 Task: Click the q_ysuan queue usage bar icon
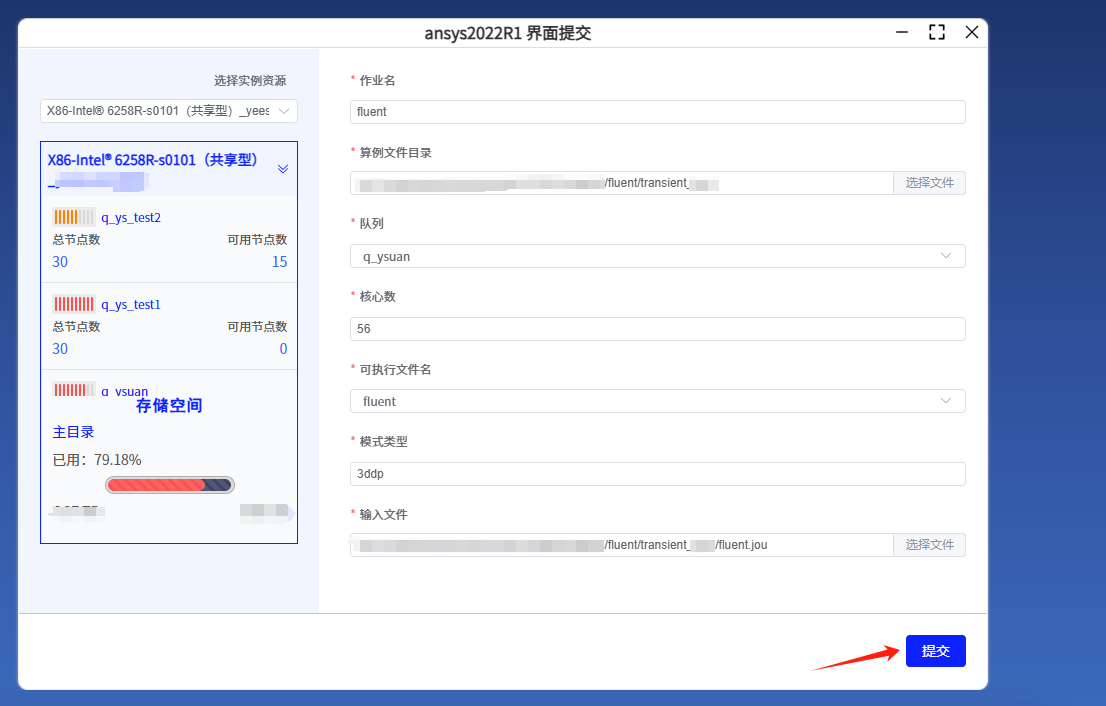[x=73, y=390]
